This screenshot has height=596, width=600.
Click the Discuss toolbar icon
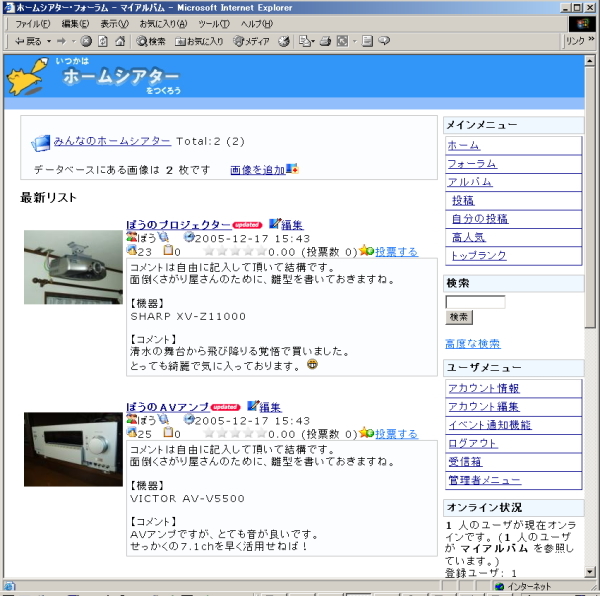coord(367,41)
